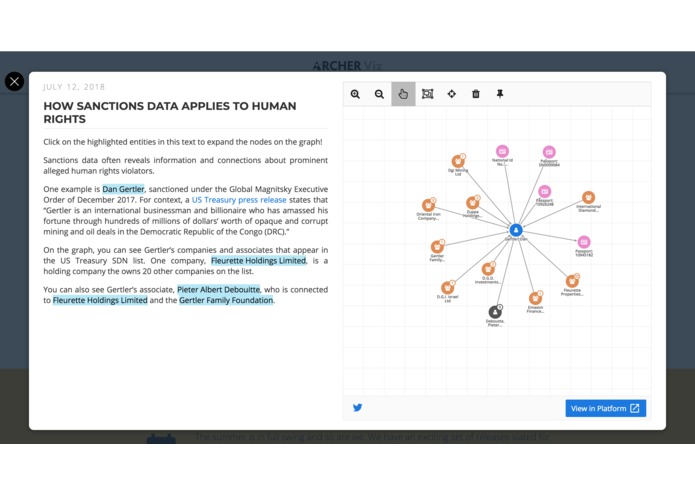Click the article title heading
Viewport: 695px width, 494px height.
170,113
